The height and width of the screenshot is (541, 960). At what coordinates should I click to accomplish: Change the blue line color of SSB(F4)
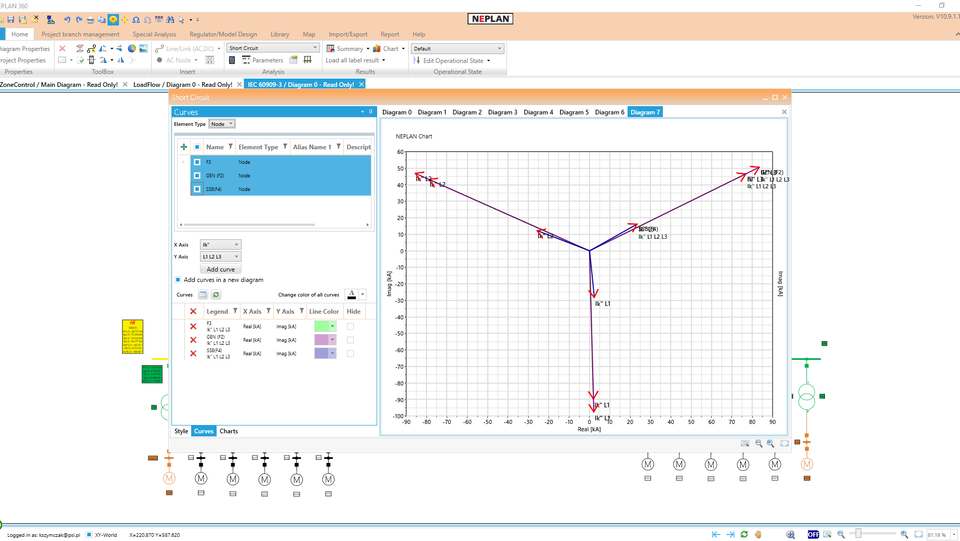coord(325,354)
